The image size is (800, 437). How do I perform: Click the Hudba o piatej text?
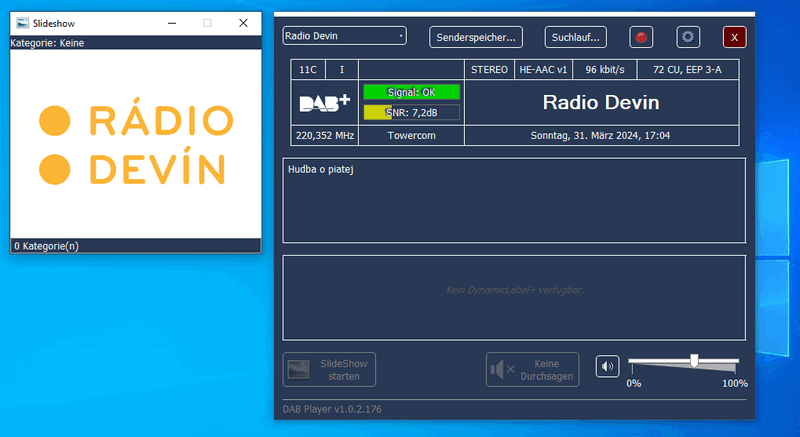320,169
